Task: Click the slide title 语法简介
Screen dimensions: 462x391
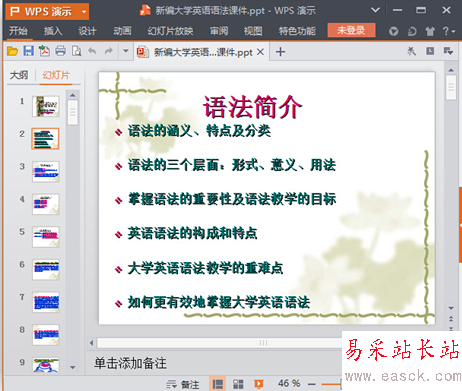Action: pos(253,107)
